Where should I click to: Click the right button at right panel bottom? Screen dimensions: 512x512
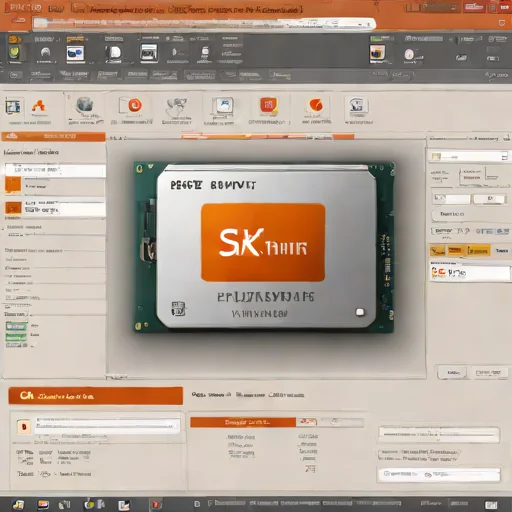(488, 373)
